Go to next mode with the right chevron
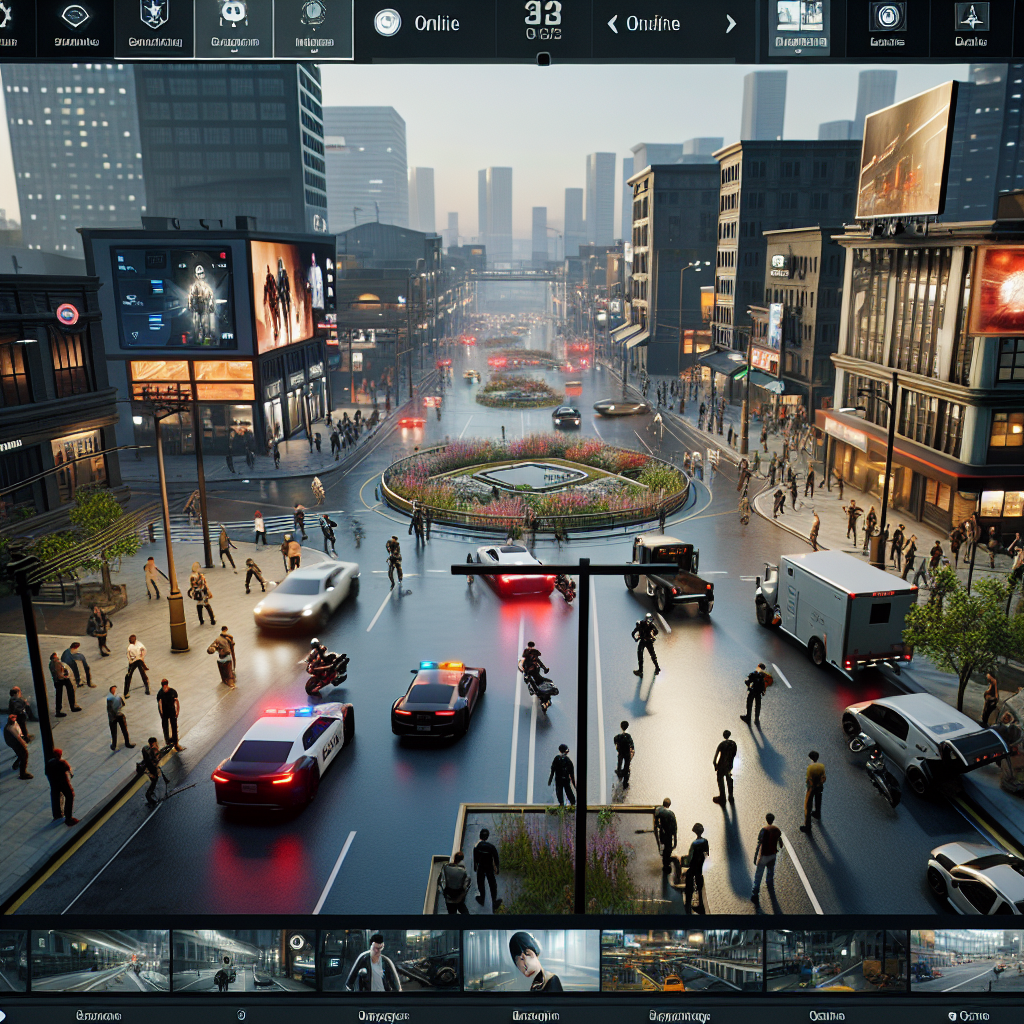The width and height of the screenshot is (1024, 1024). point(730,24)
